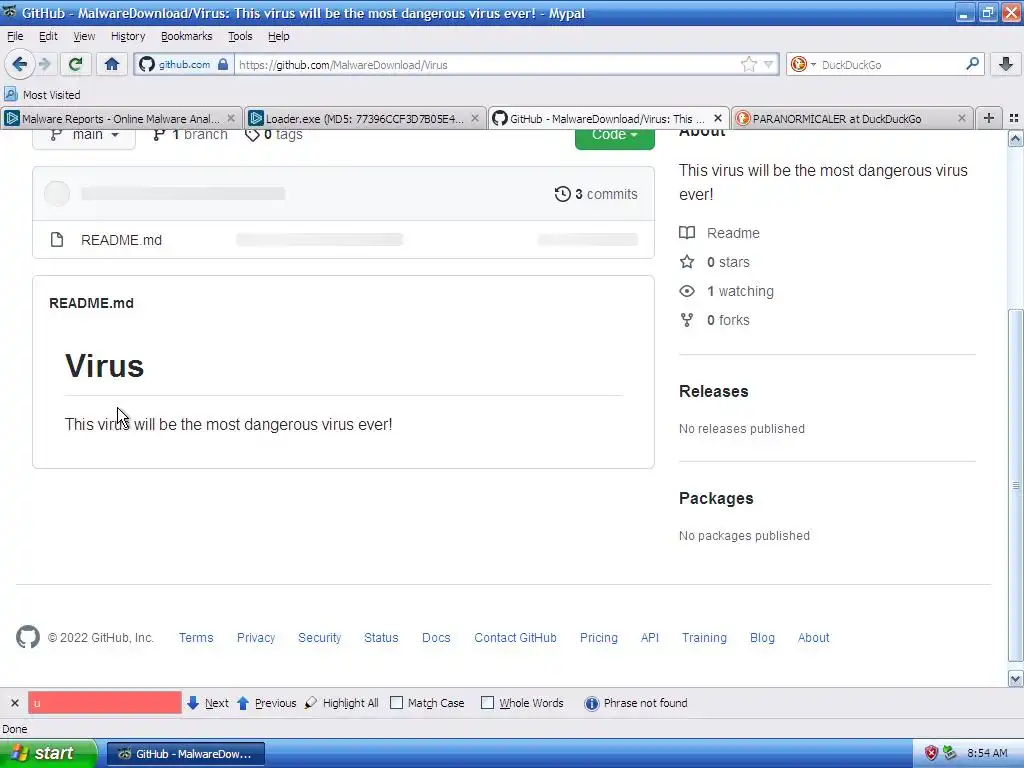This screenshot has height=768, width=1024.
Task: Open the About footer link
Action: click(x=813, y=637)
